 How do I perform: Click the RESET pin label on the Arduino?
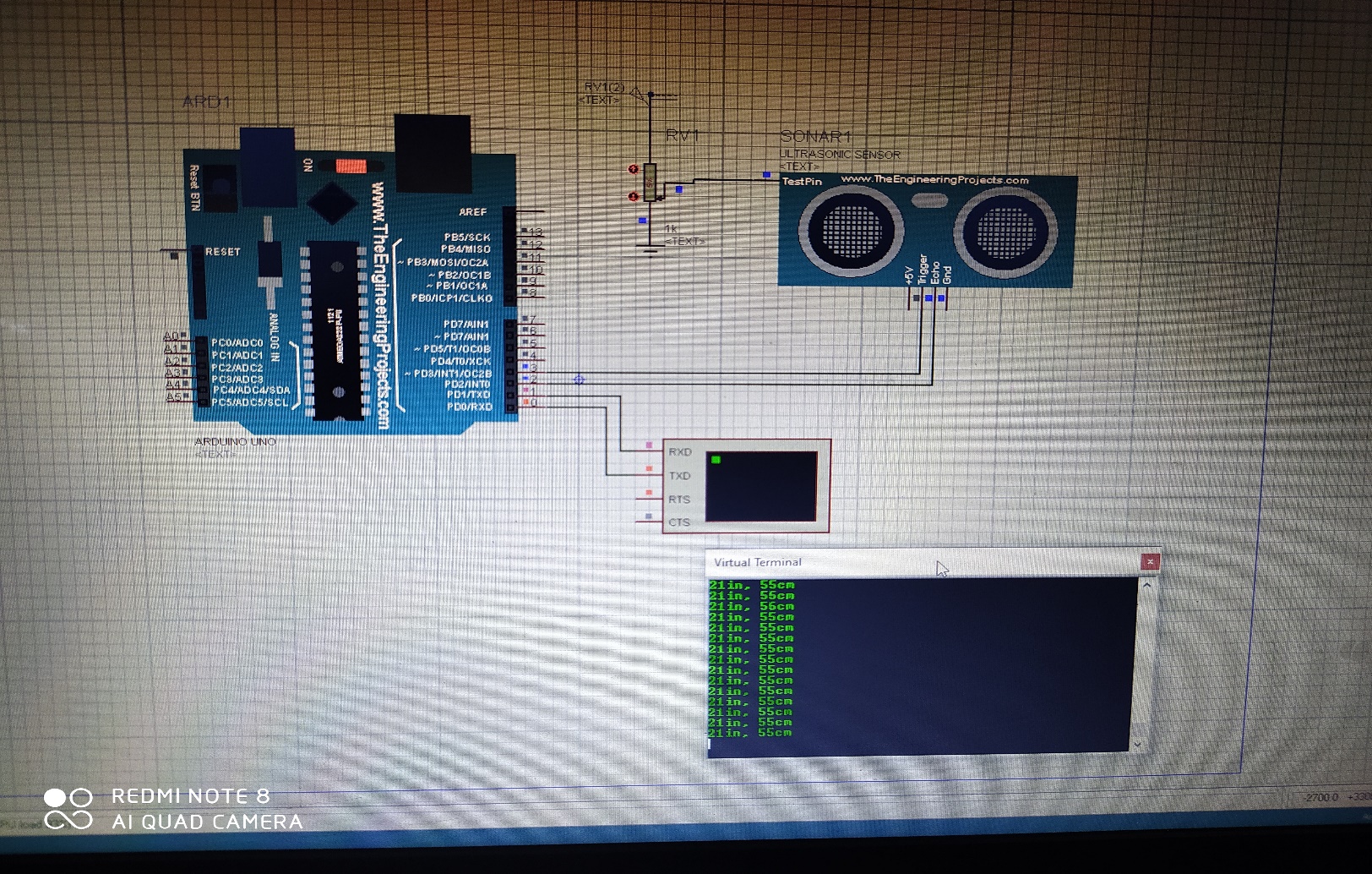click(x=223, y=252)
